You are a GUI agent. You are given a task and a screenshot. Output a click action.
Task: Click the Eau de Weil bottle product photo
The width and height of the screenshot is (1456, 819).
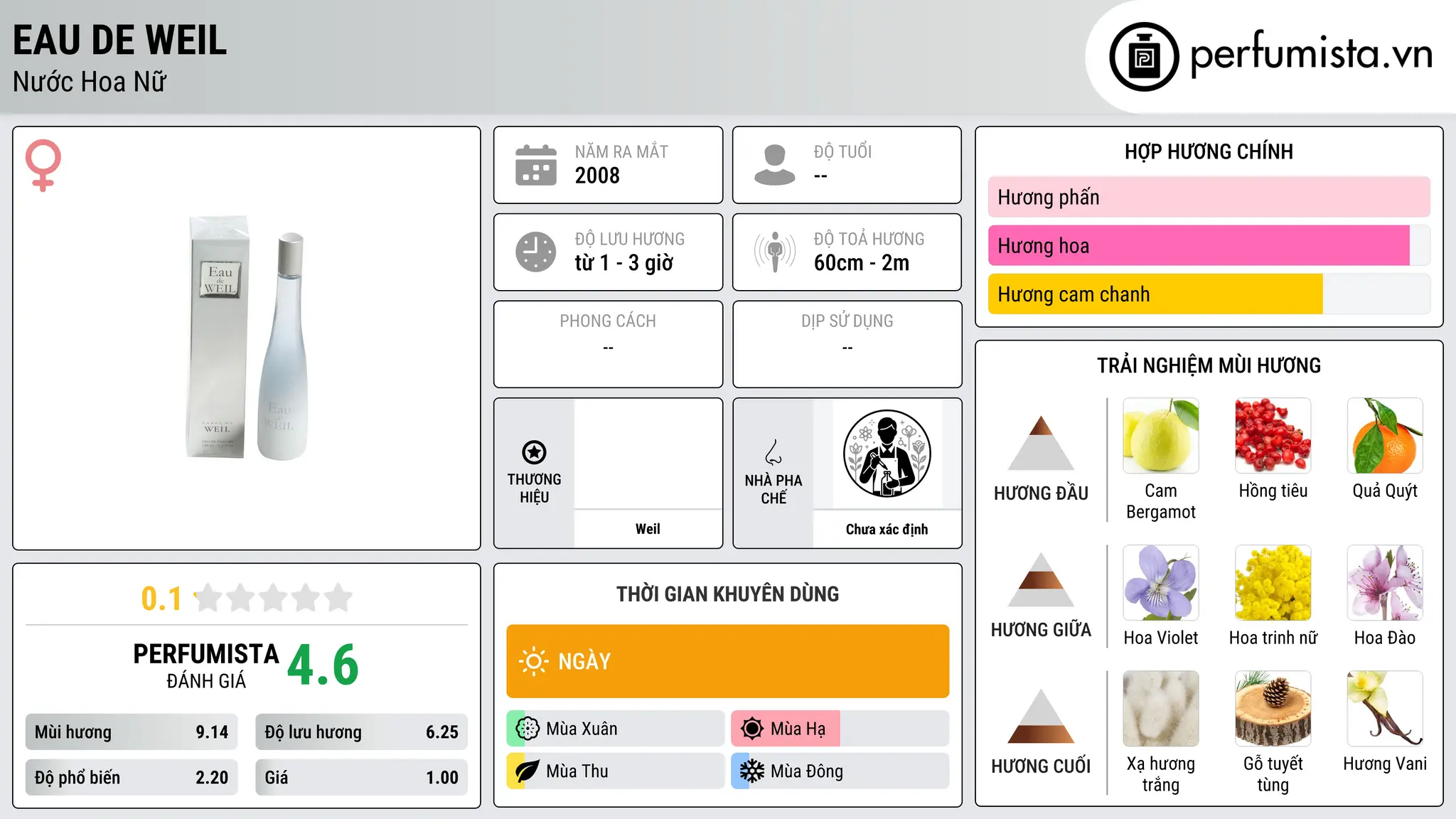coord(247,338)
